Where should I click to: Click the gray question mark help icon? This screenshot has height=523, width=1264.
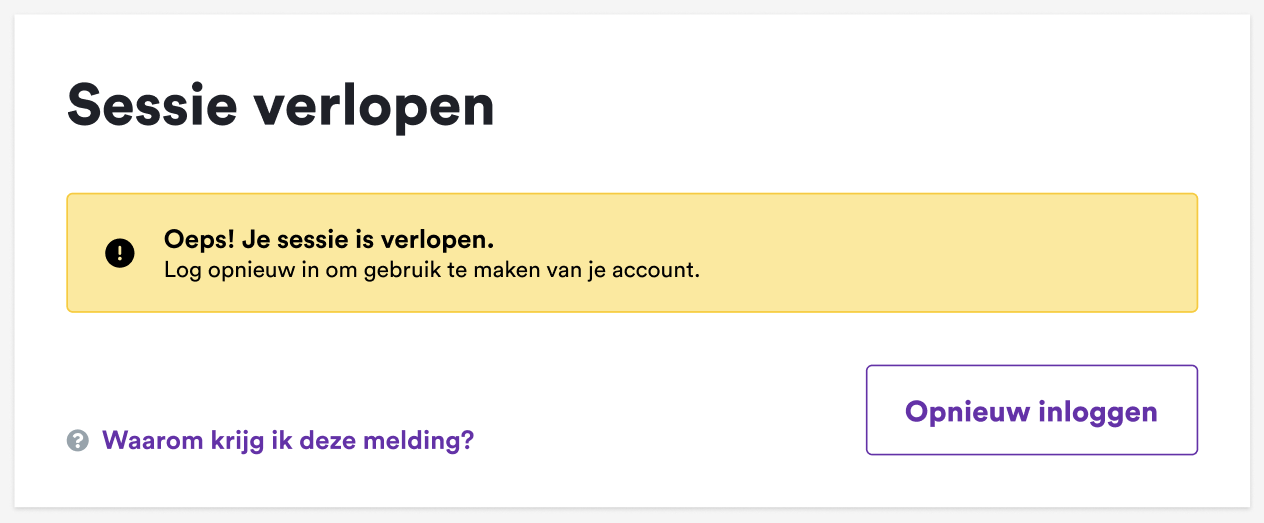coord(78,440)
